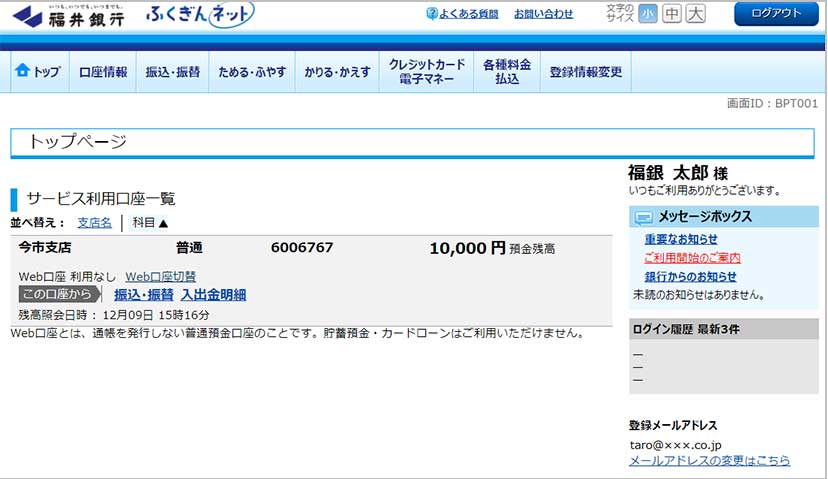Image resolution: width=828 pixels, height=479 pixels.
Task: Click 残高照会日時 12月09日 15時16分 text
Action: click(x=114, y=315)
